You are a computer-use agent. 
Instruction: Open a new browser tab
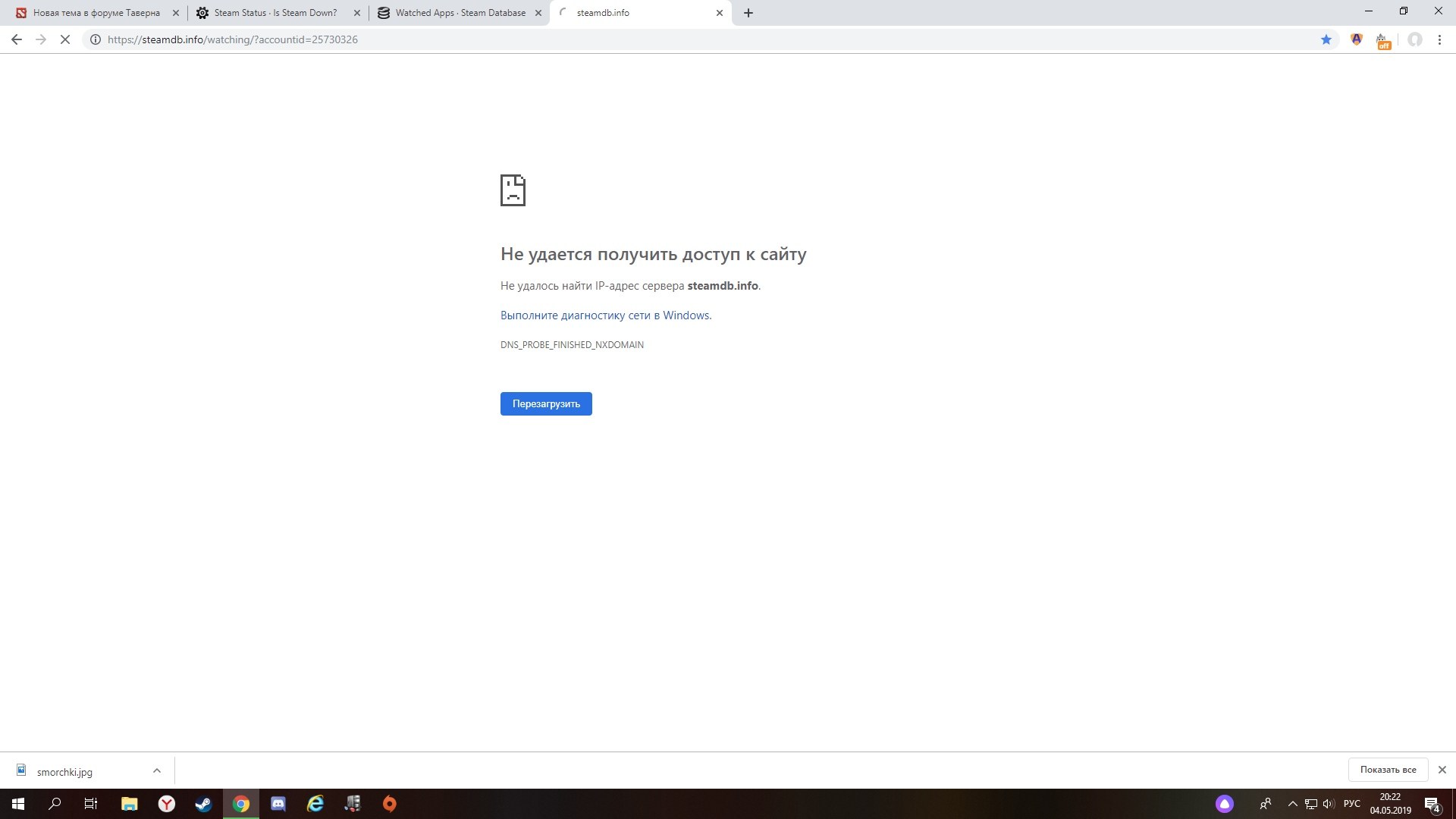click(748, 13)
